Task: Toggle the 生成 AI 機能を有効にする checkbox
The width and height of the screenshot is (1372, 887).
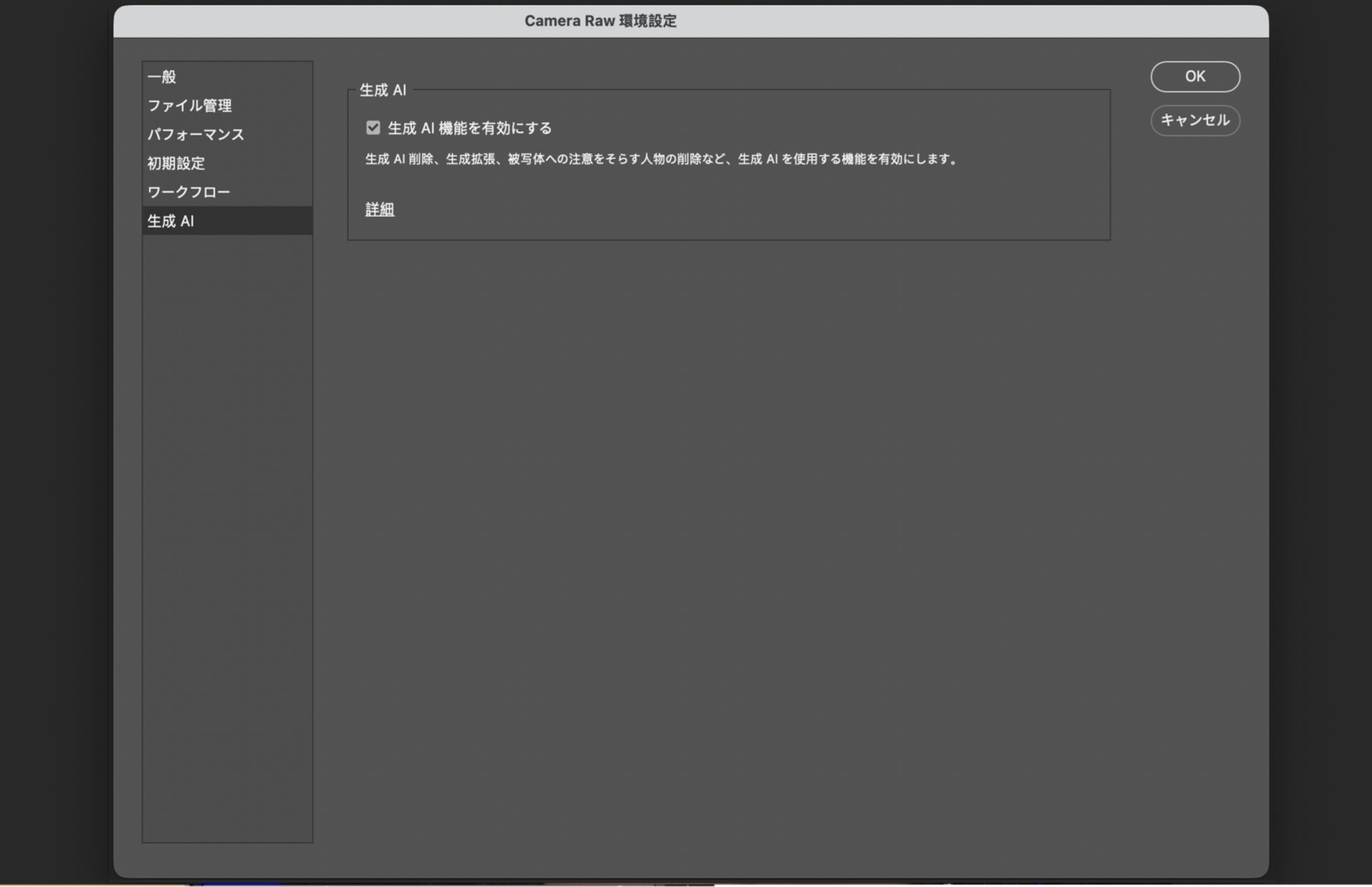Action: click(373, 128)
